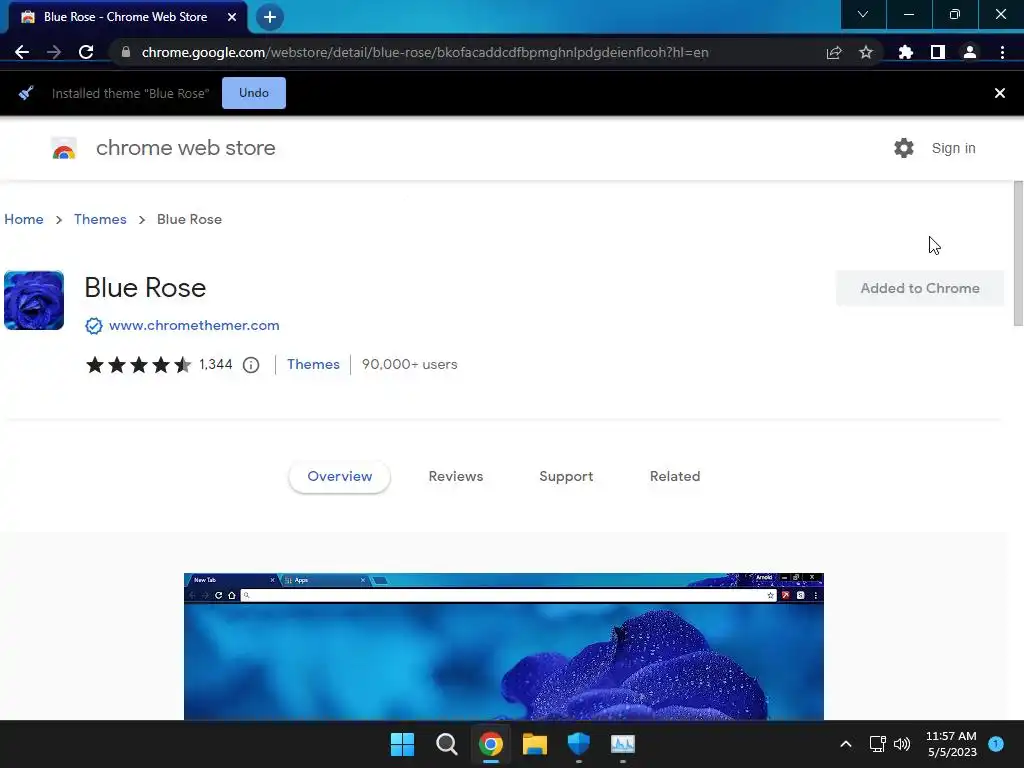
Task: Click the theme paintbrush icon in infobar
Action: click(26, 93)
